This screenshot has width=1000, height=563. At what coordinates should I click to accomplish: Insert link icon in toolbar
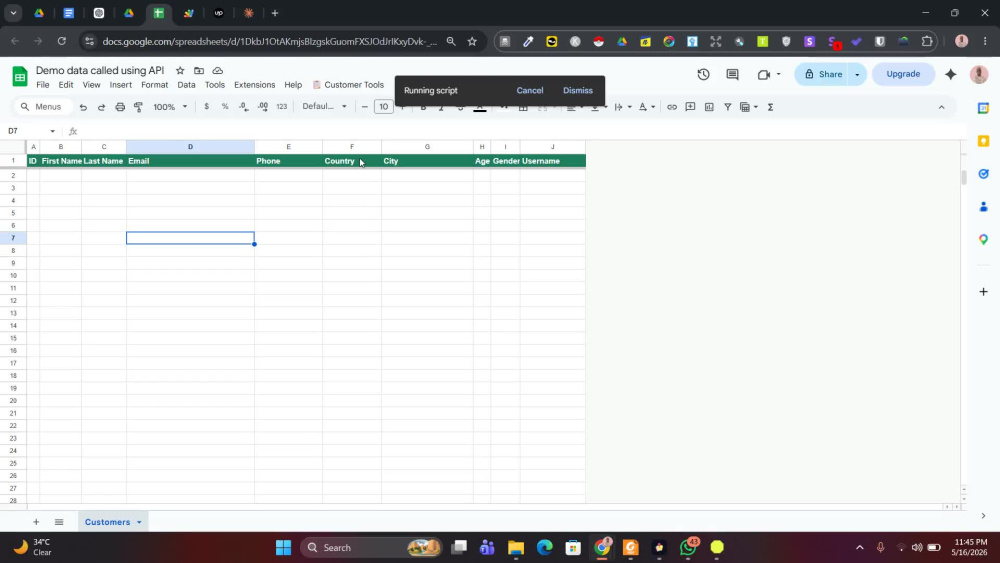[x=672, y=107]
